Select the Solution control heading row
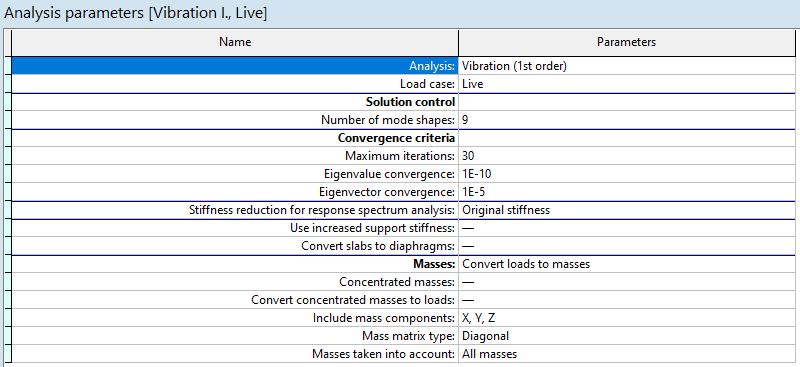This screenshot has height=367, width=800. tap(235, 102)
